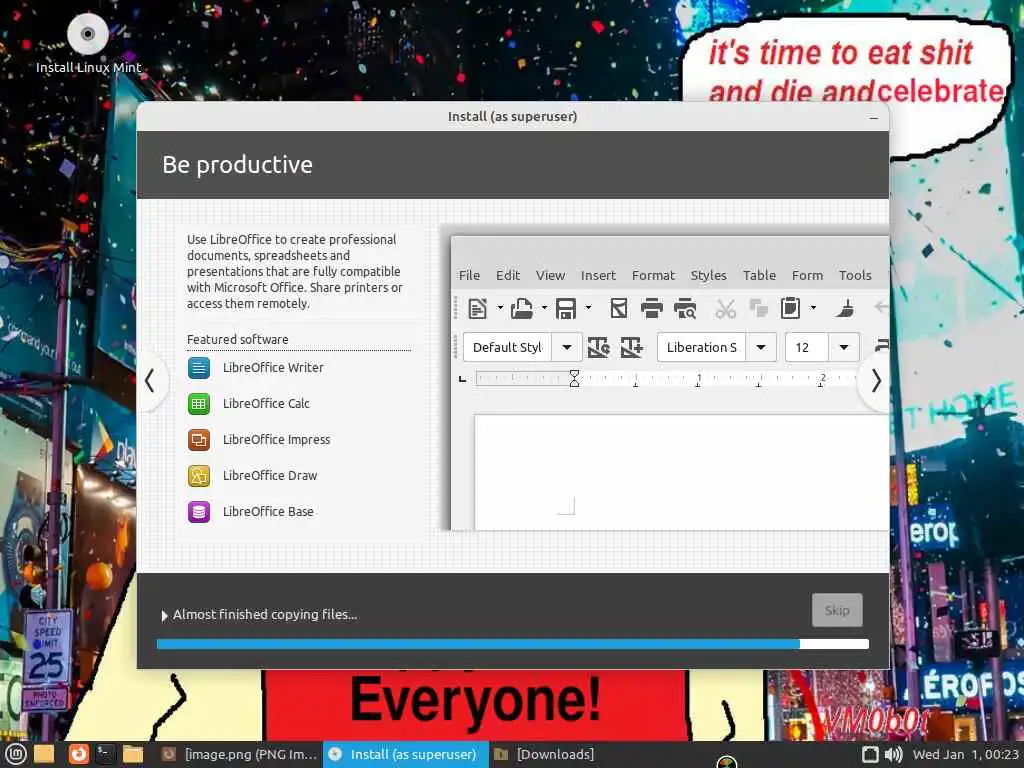
Task: Go to the previous installer slide
Action: [x=150, y=380]
